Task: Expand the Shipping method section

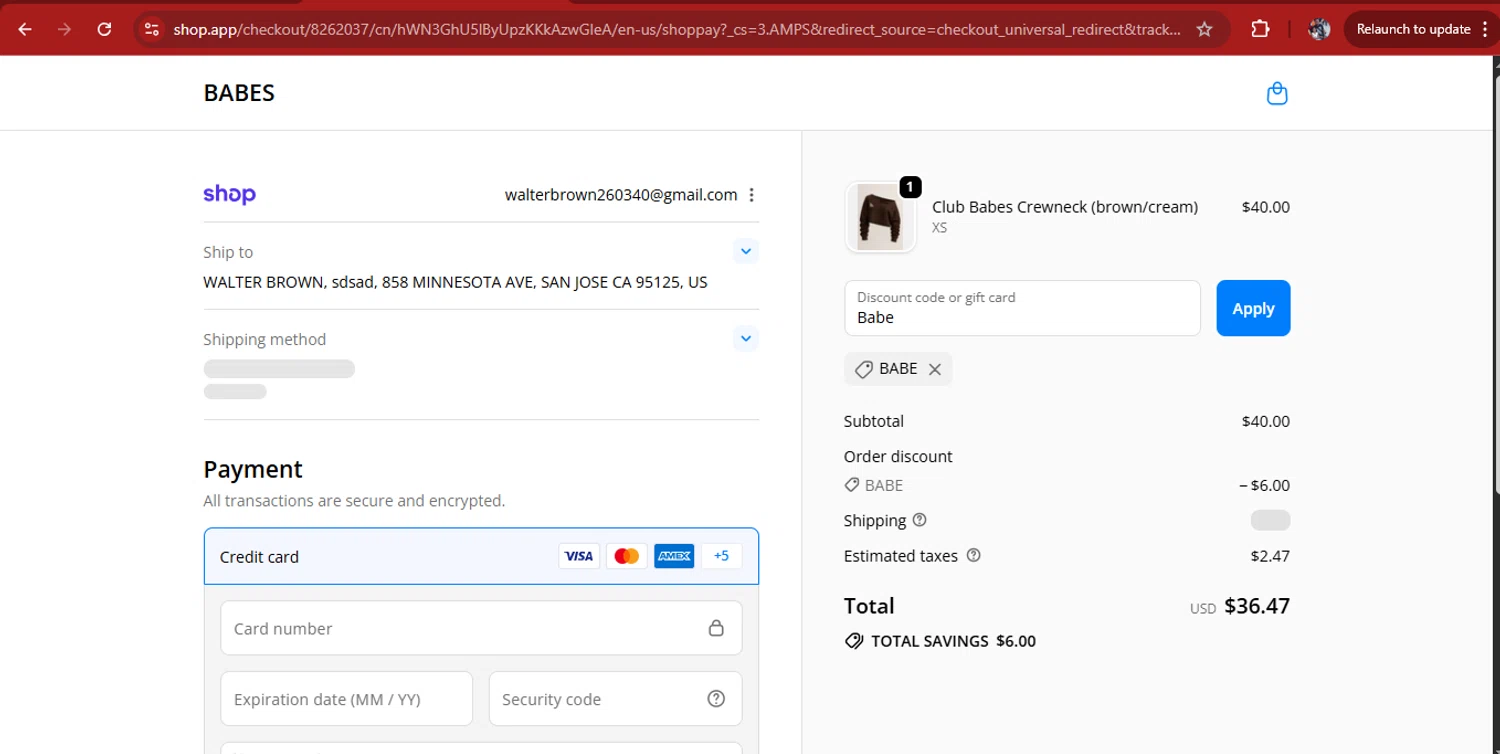Action: 746,338
